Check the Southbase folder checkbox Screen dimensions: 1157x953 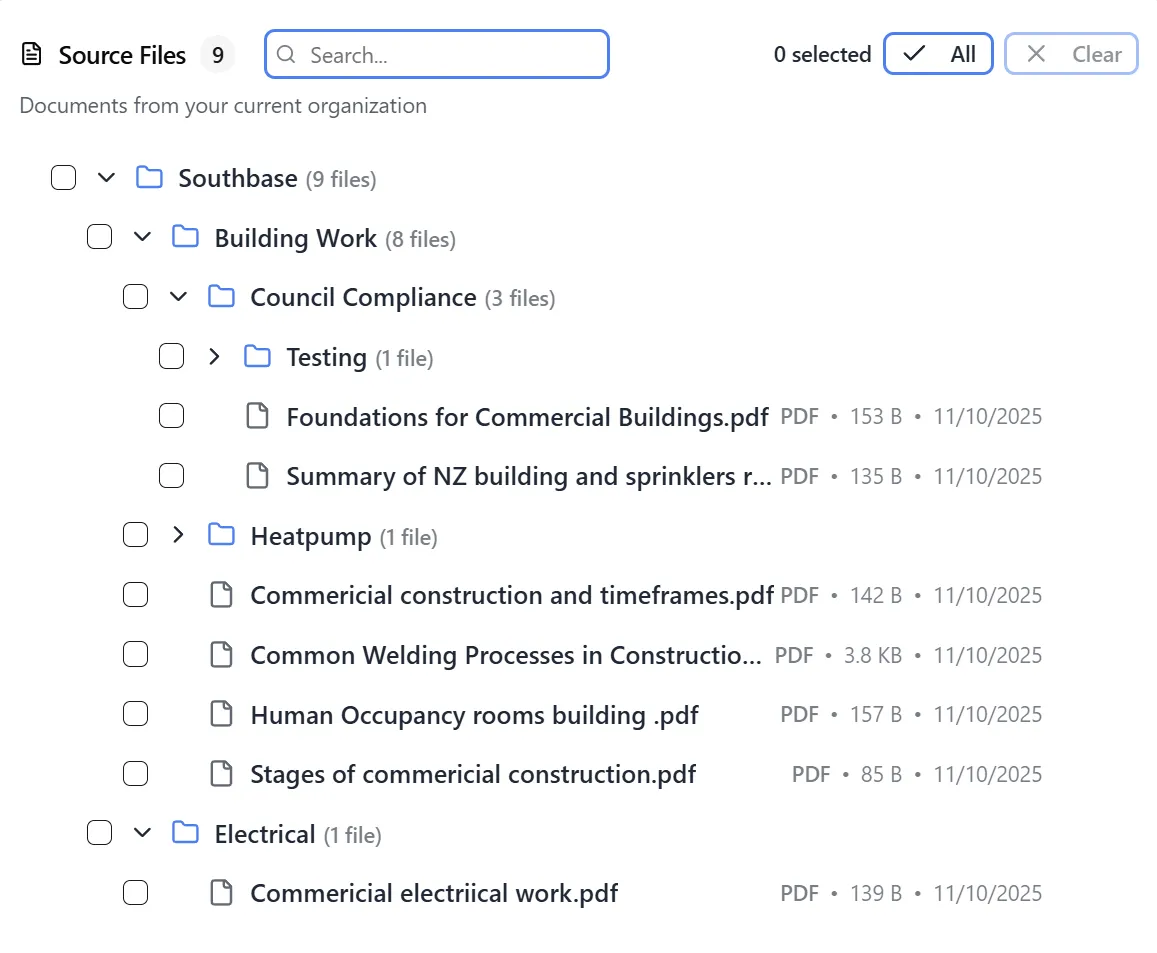click(63, 177)
